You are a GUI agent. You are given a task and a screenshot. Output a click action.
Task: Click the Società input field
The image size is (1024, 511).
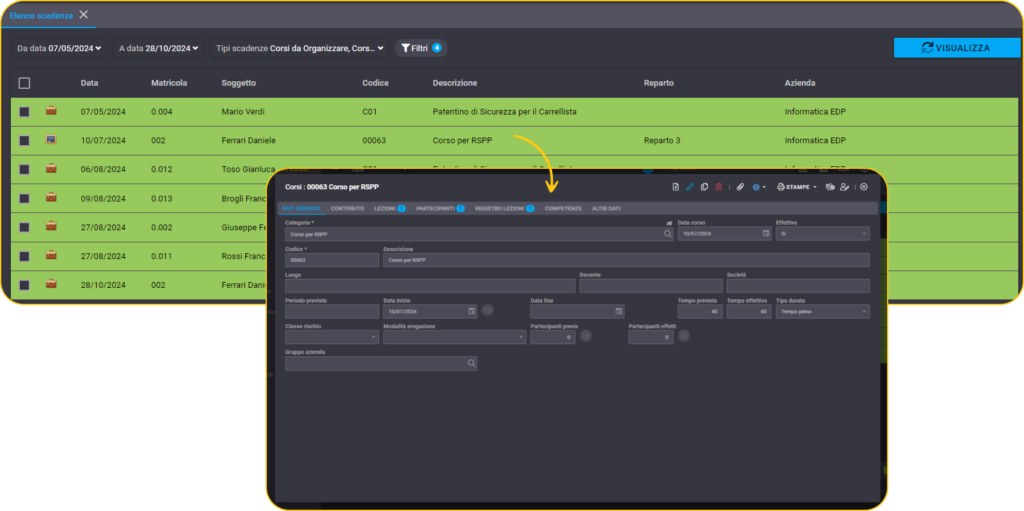[798, 286]
